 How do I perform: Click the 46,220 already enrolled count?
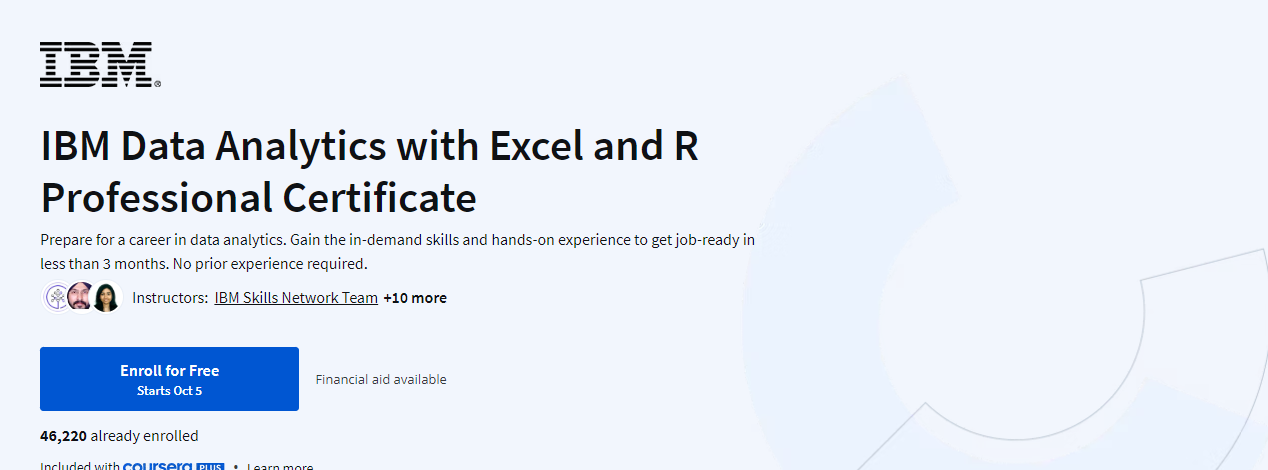(x=119, y=436)
